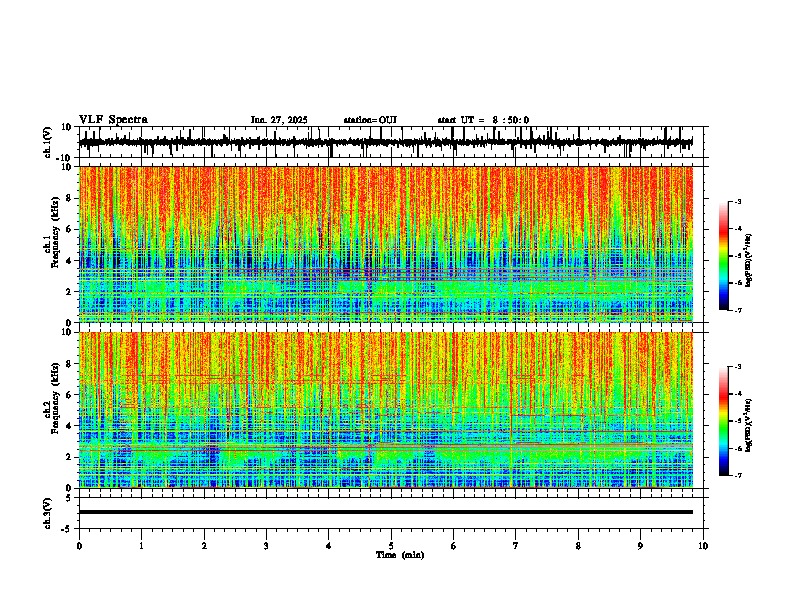Click the '5' minute tick label on time axis
The image size is (792, 612).
(x=391, y=546)
